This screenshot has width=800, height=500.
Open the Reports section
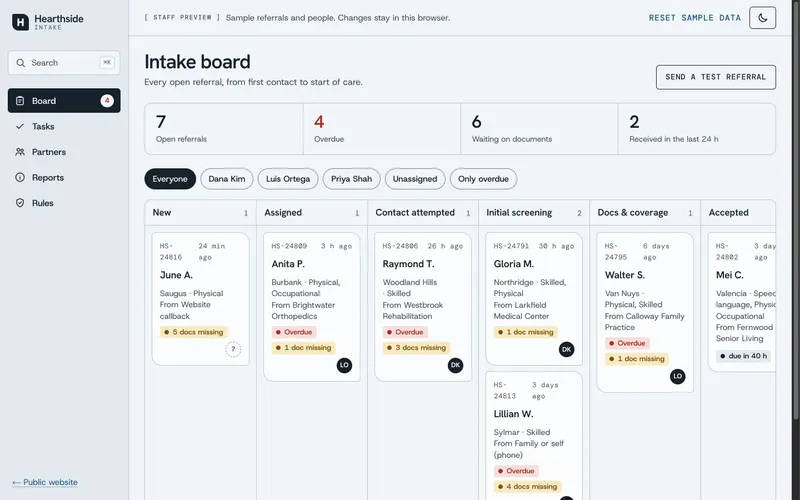pyautogui.click(x=64, y=178)
